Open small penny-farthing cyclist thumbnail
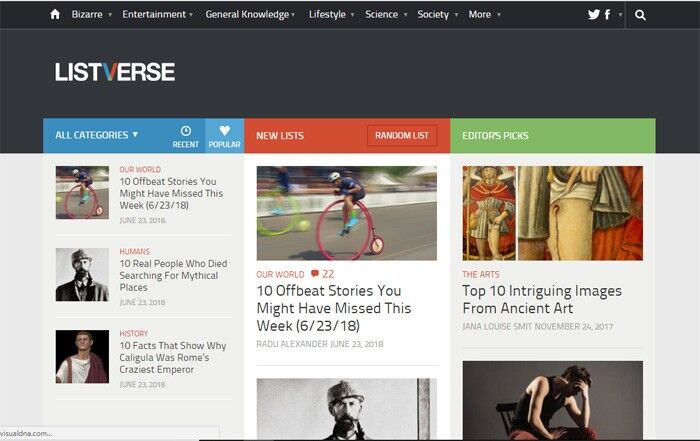The height and width of the screenshot is (441, 700). tap(82, 192)
